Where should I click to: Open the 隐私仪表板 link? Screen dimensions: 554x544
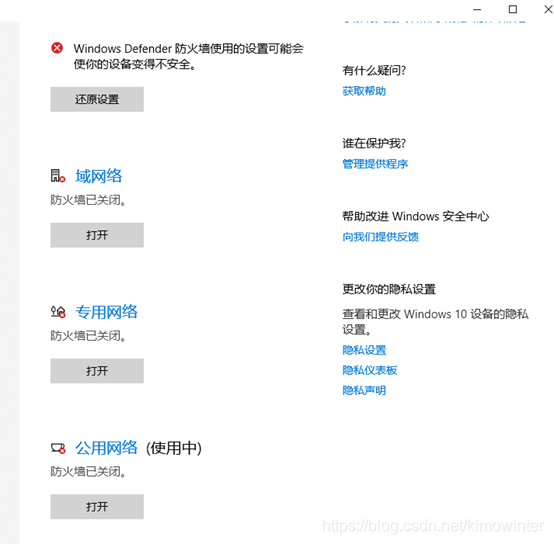[x=370, y=370]
